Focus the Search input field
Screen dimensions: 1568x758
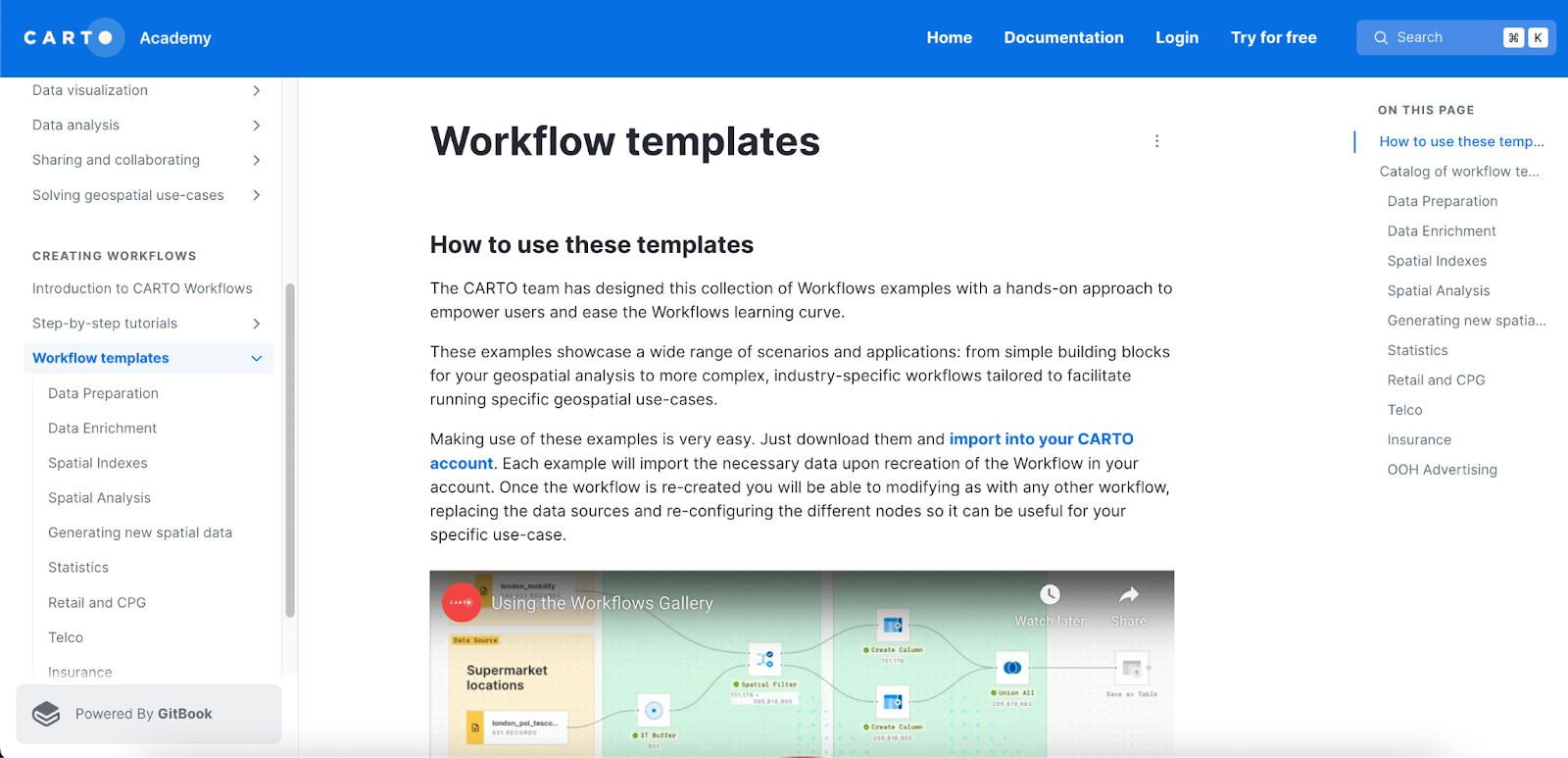(1456, 37)
